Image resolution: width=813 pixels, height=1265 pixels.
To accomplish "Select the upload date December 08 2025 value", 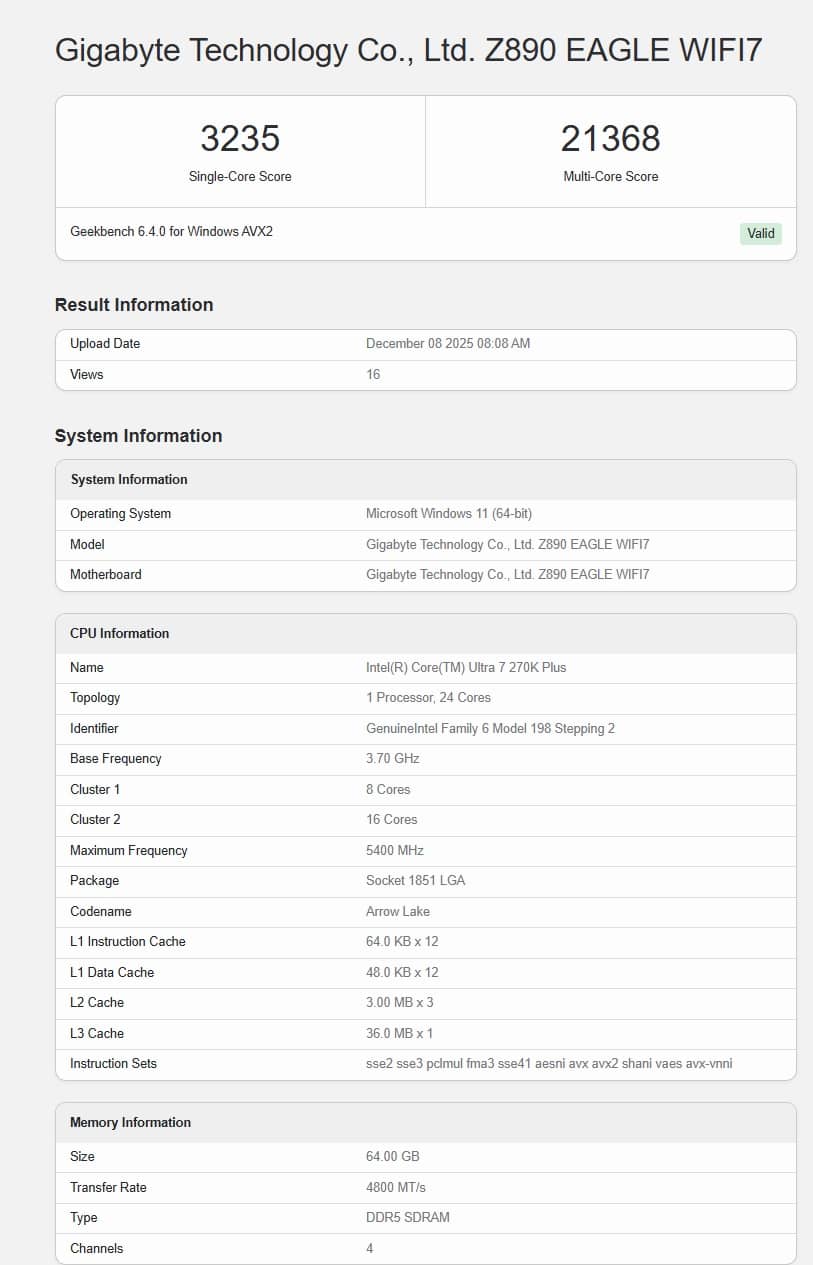I will tap(448, 343).
